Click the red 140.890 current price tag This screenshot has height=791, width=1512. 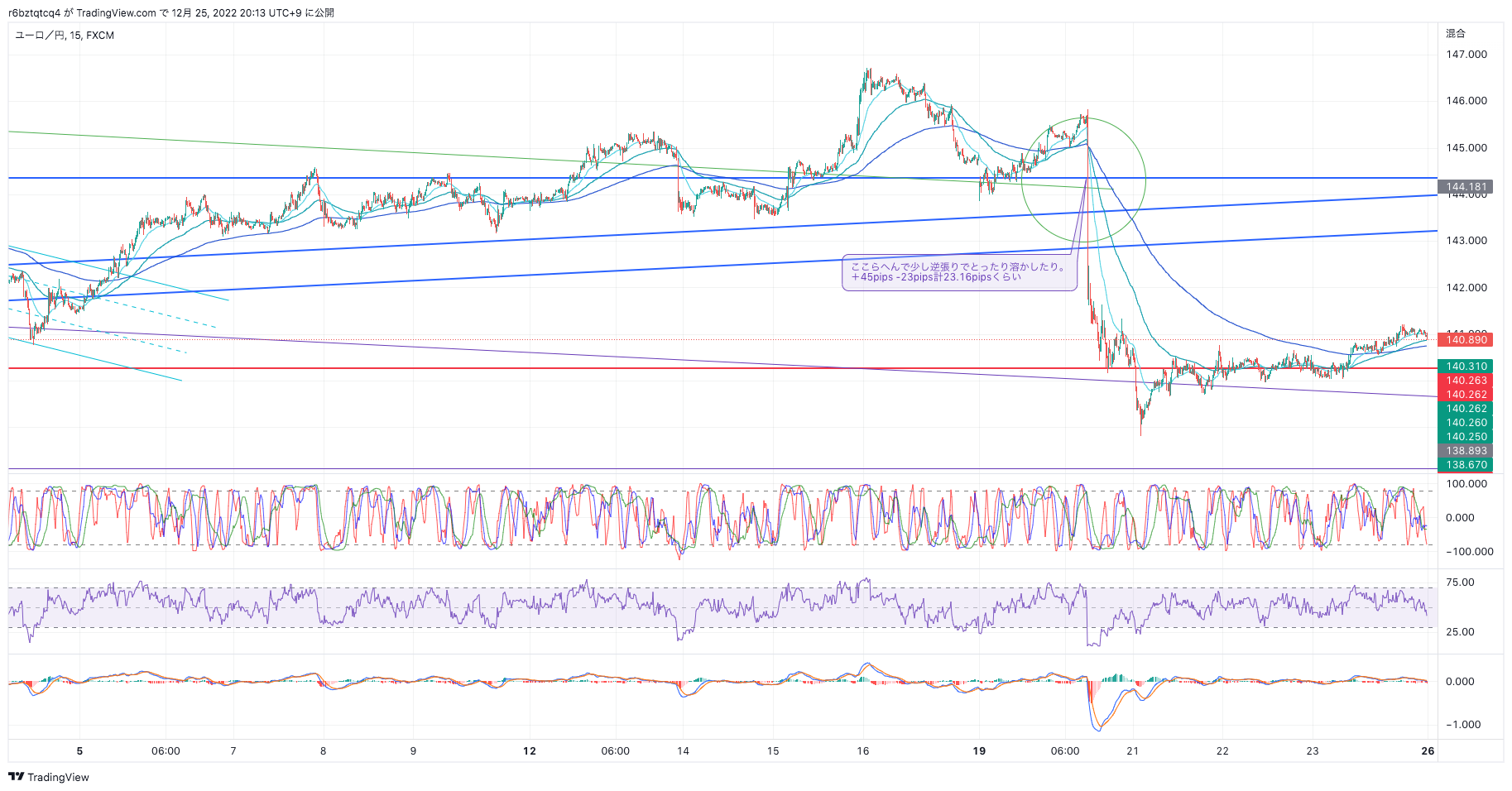pos(1466,340)
